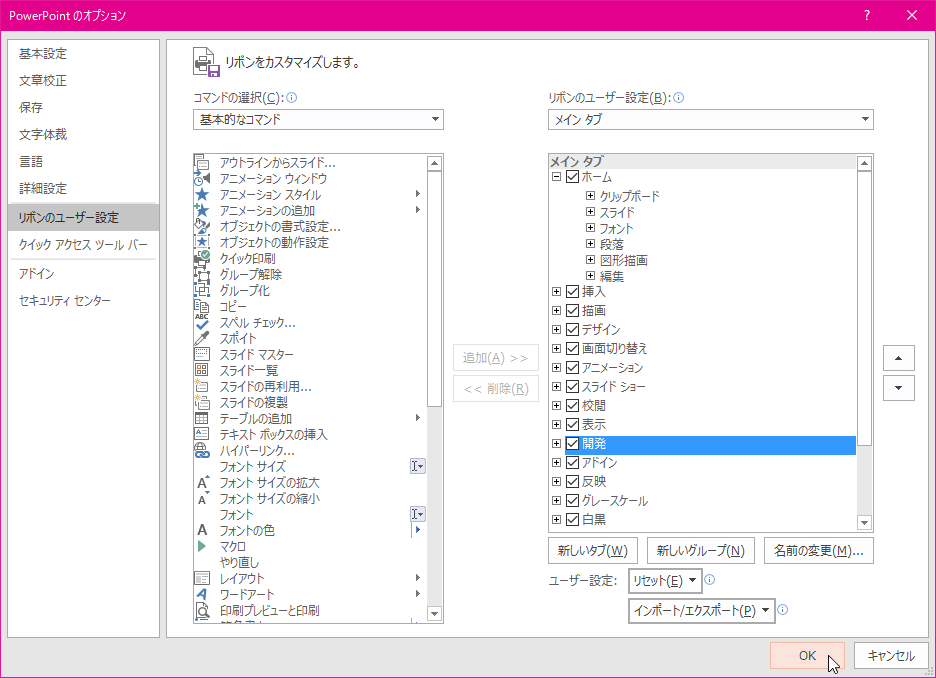The image size is (936, 678).
Task: Click the スペル チェック icon
Action: pos(202,322)
